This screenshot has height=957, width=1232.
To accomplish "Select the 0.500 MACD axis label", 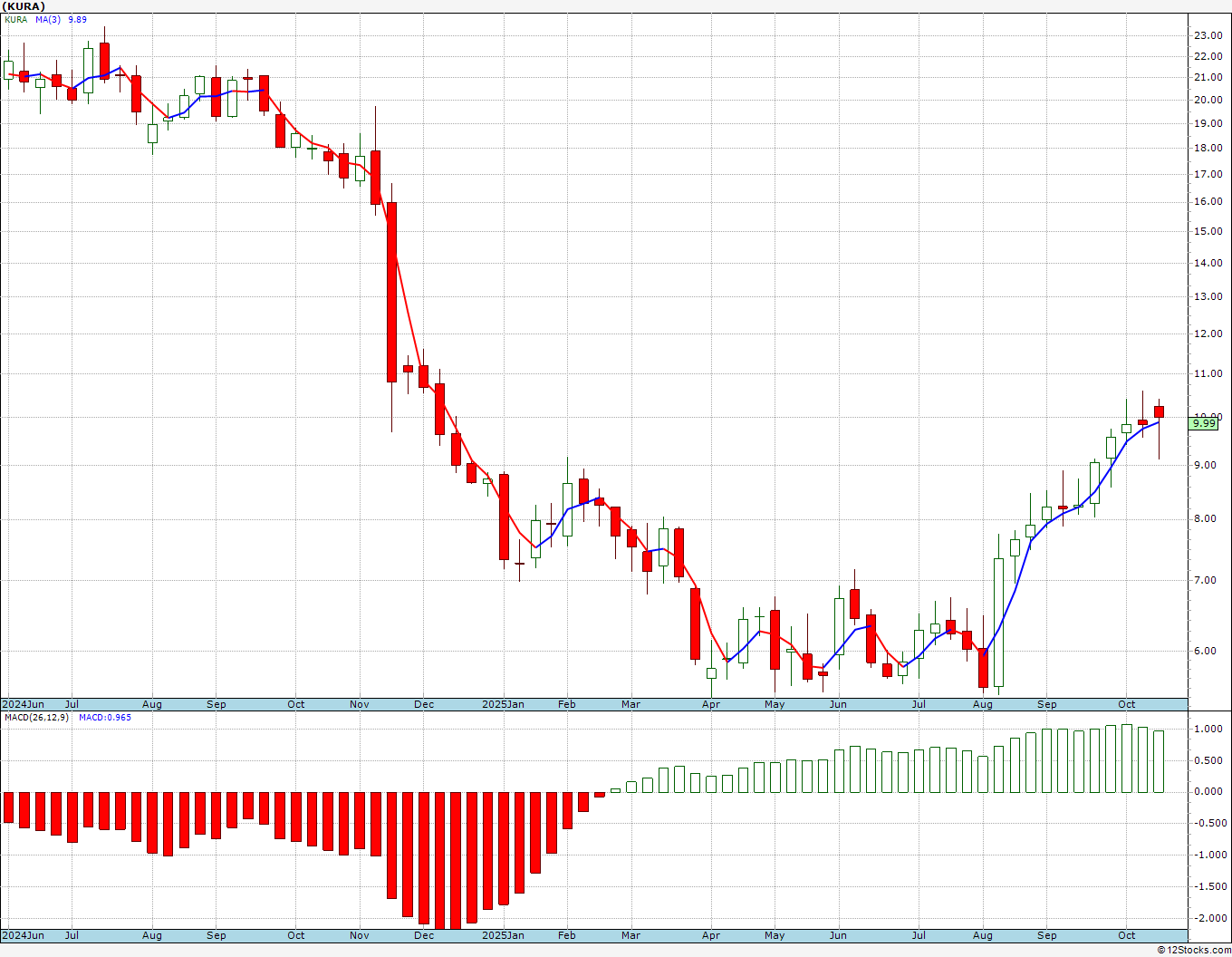I will 1208,760.
